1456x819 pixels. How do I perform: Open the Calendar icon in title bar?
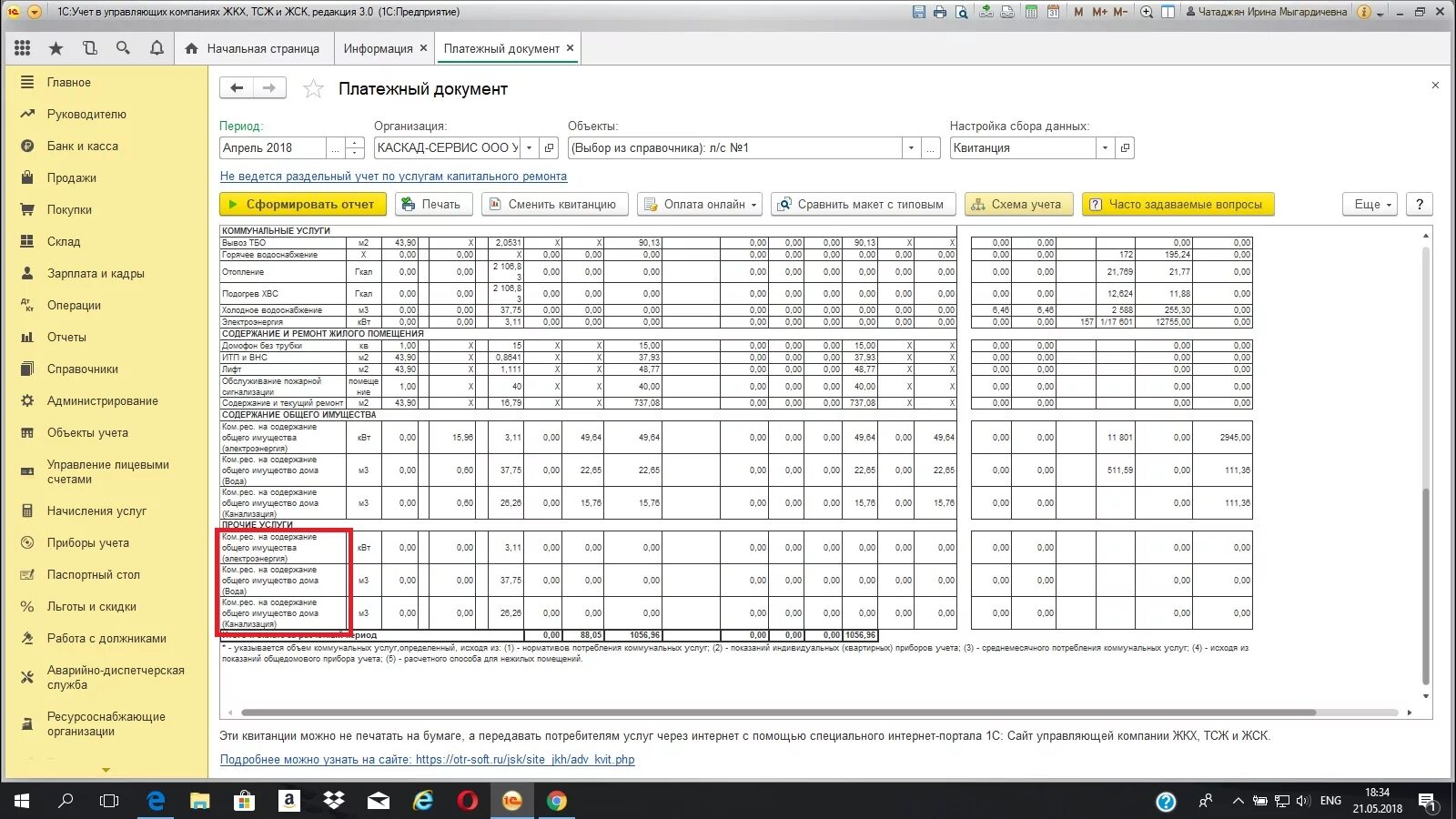(1053, 12)
